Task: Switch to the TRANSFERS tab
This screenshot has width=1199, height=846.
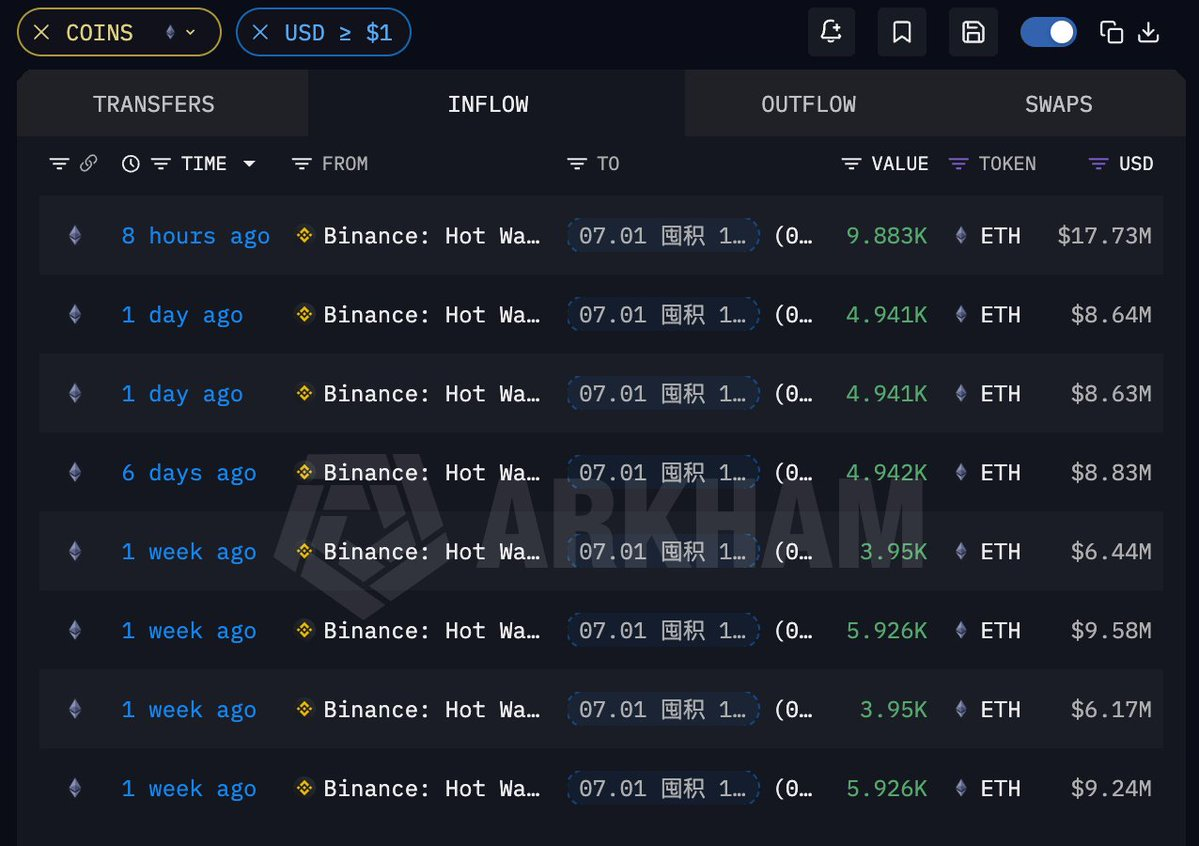Action: pyautogui.click(x=154, y=104)
